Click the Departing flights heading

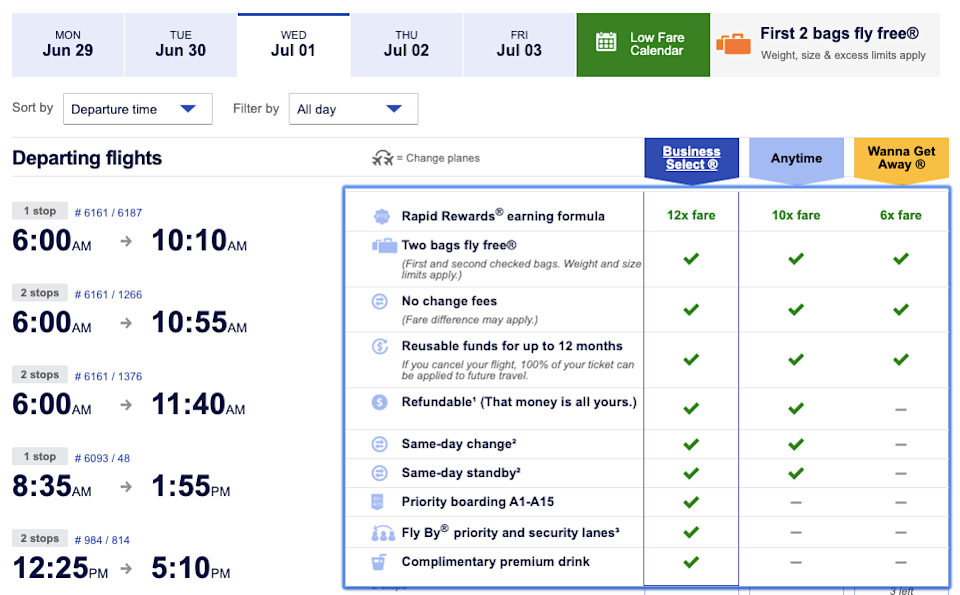click(87, 159)
